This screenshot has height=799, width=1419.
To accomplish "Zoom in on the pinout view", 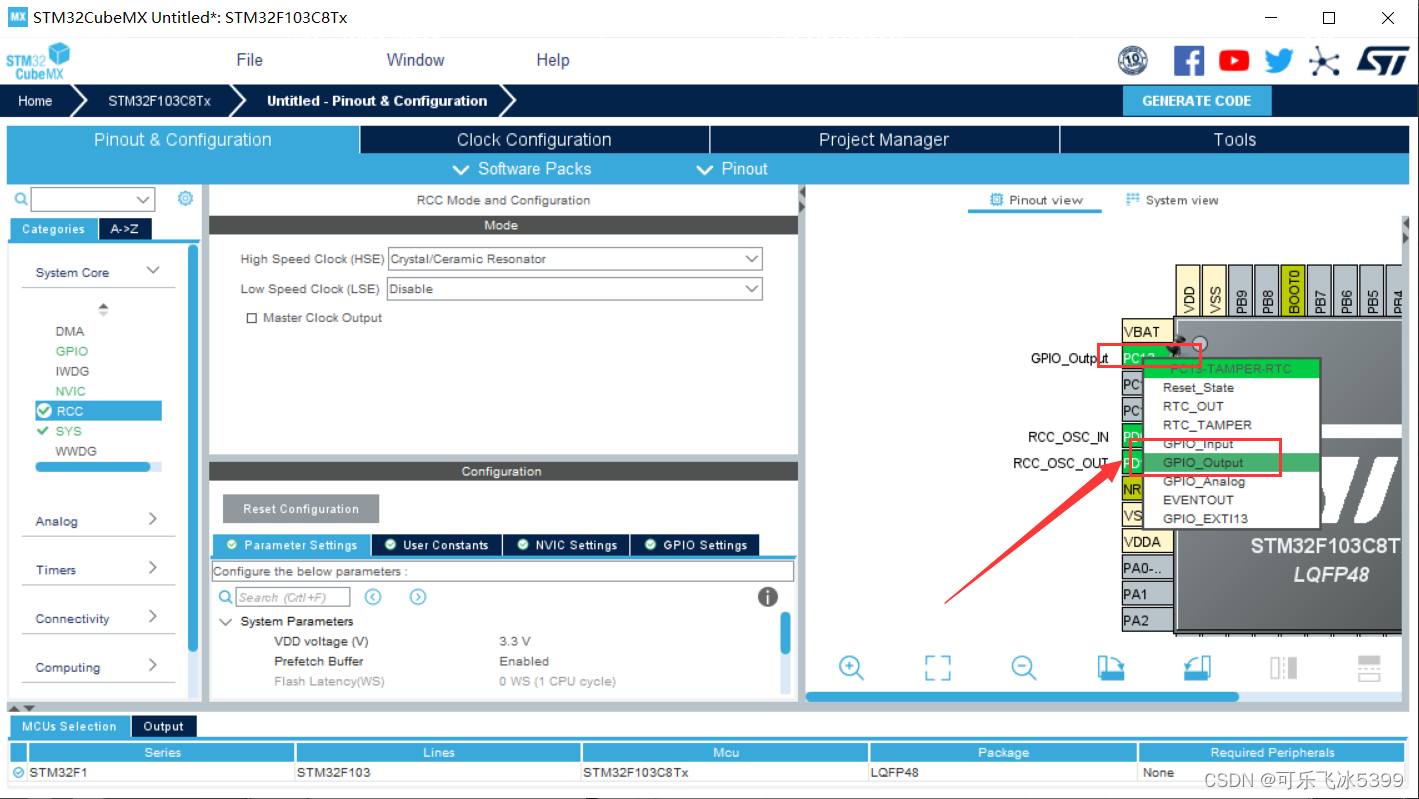I will pos(851,667).
